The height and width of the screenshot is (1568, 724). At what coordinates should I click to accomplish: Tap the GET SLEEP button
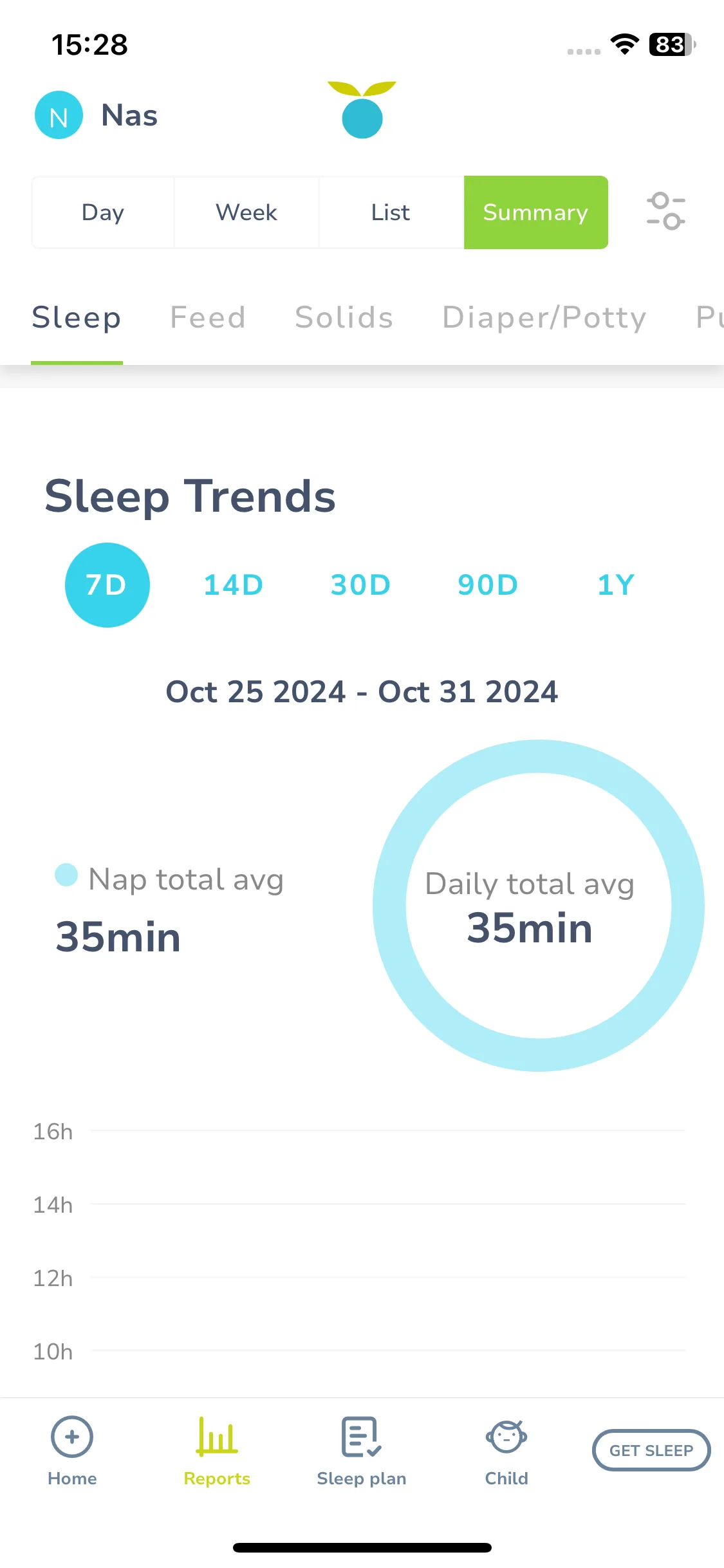tap(651, 1450)
